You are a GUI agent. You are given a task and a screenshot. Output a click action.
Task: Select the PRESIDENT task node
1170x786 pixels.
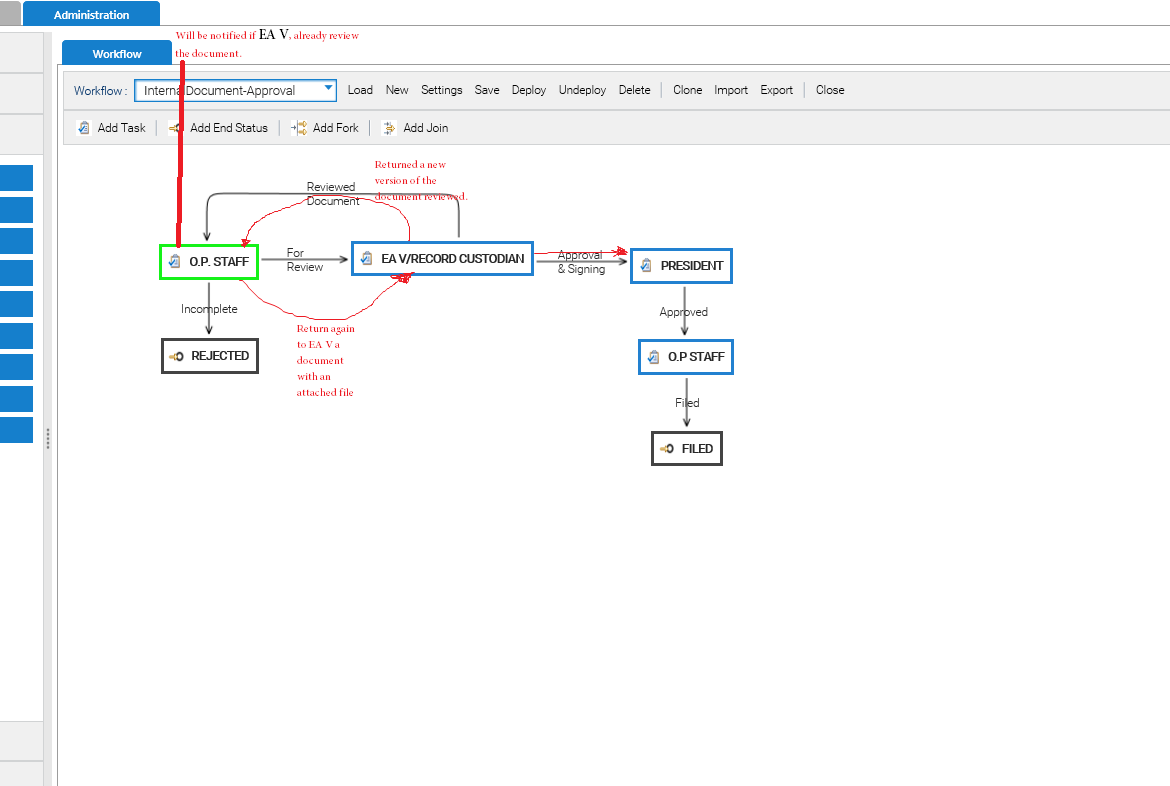click(681, 266)
